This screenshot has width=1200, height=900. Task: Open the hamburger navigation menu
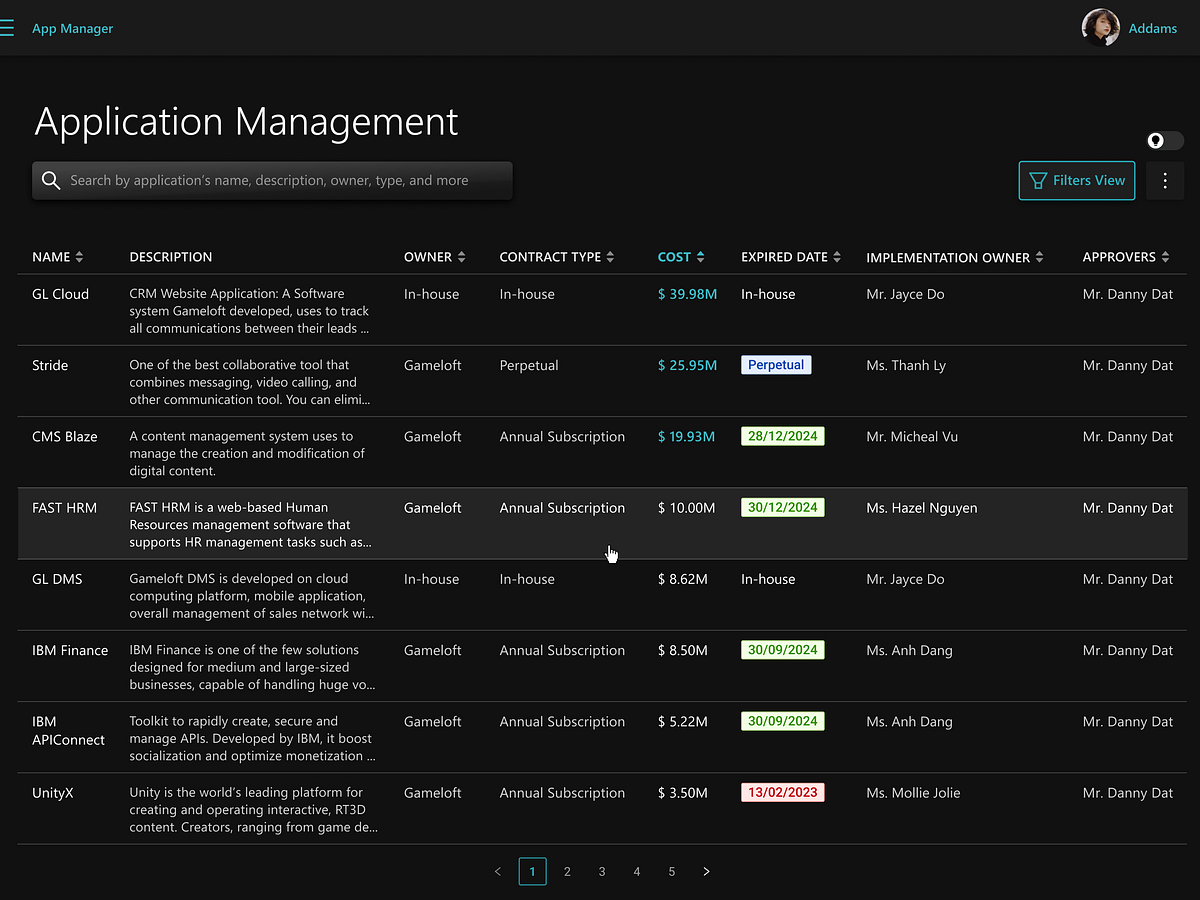[7, 29]
